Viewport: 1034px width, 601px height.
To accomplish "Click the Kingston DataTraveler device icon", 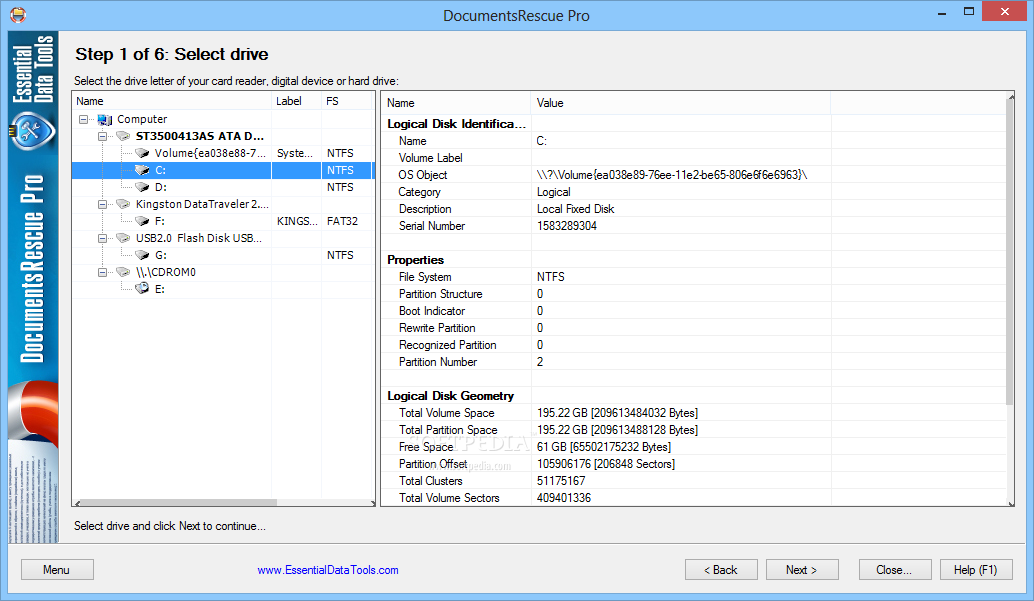I will [123, 205].
